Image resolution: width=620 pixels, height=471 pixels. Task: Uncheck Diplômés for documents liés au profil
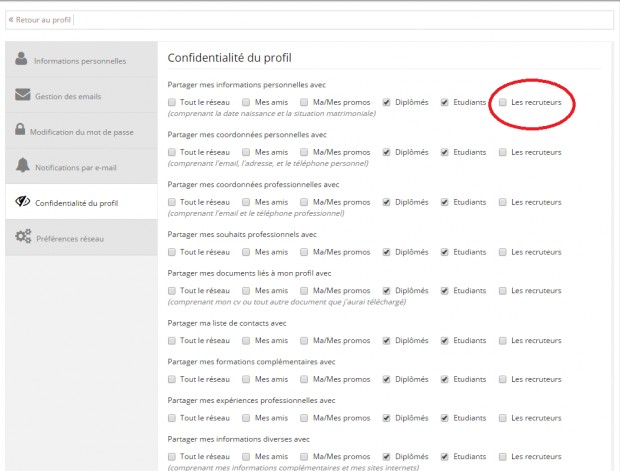pyautogui.click(x=386, y=291)
